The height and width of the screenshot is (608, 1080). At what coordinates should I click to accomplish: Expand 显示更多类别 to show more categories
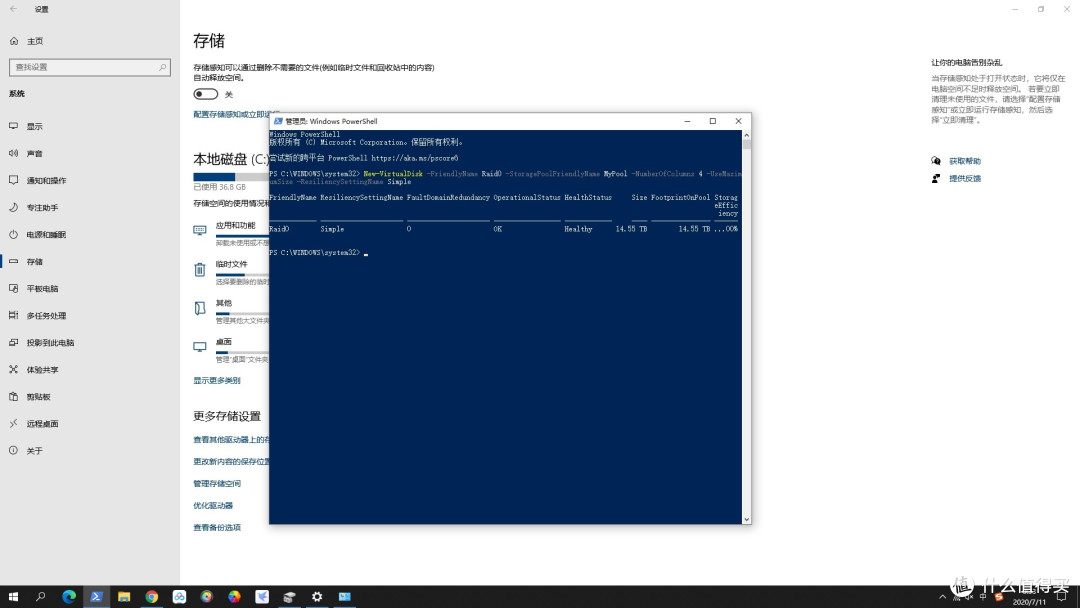coord(216,379)
